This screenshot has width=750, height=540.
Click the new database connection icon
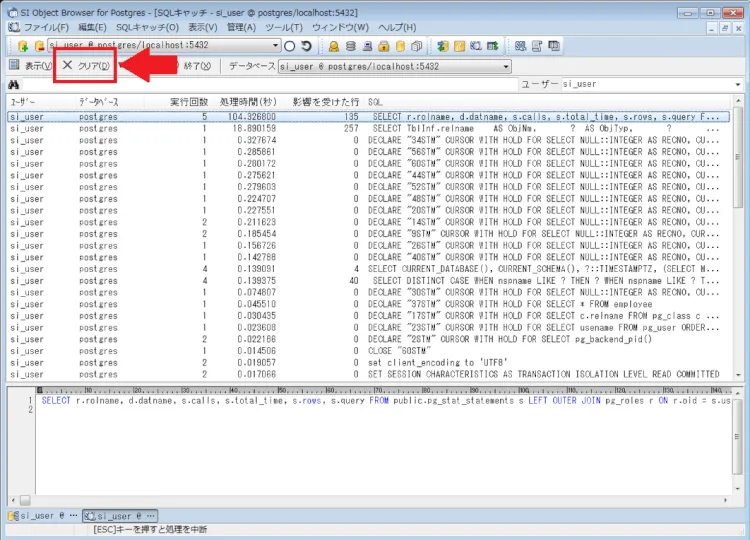[x=22, y=46]
